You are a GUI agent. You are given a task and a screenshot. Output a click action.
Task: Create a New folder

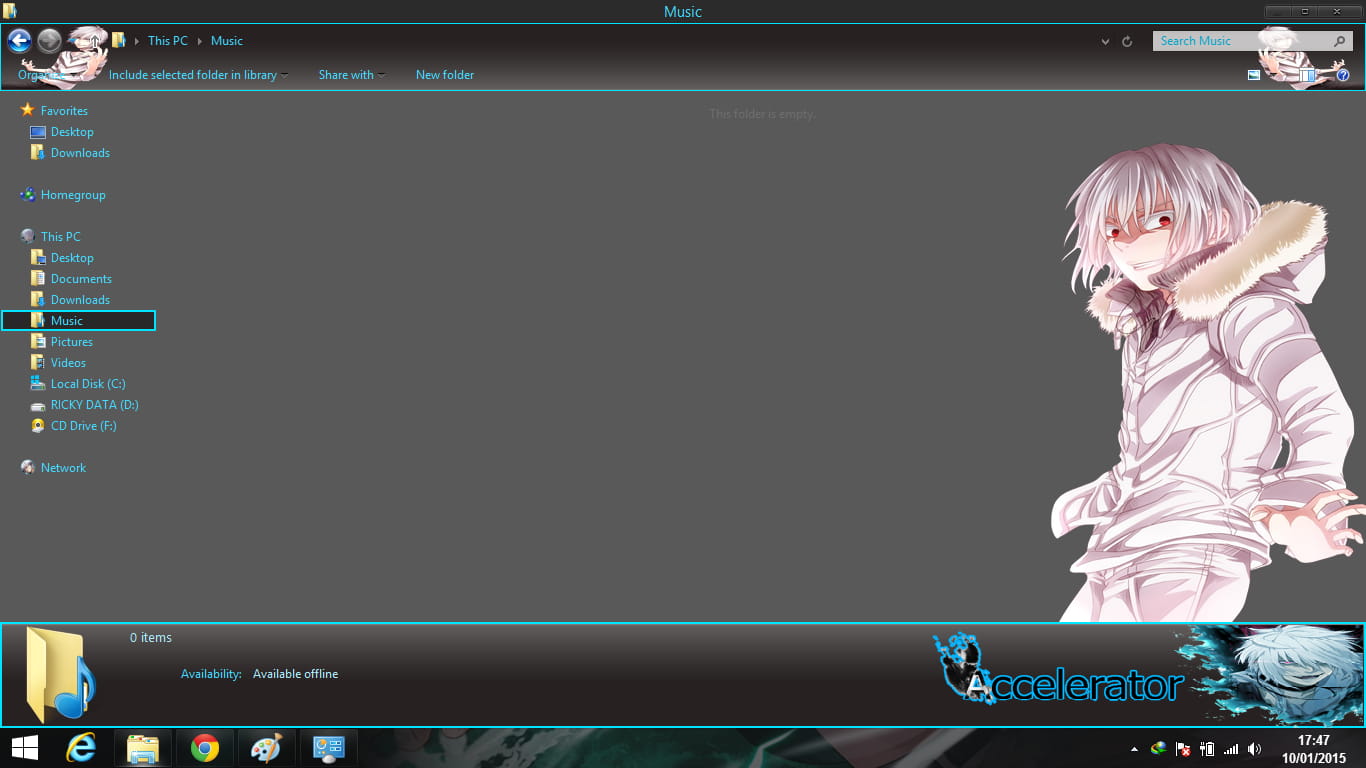[444, 74]
